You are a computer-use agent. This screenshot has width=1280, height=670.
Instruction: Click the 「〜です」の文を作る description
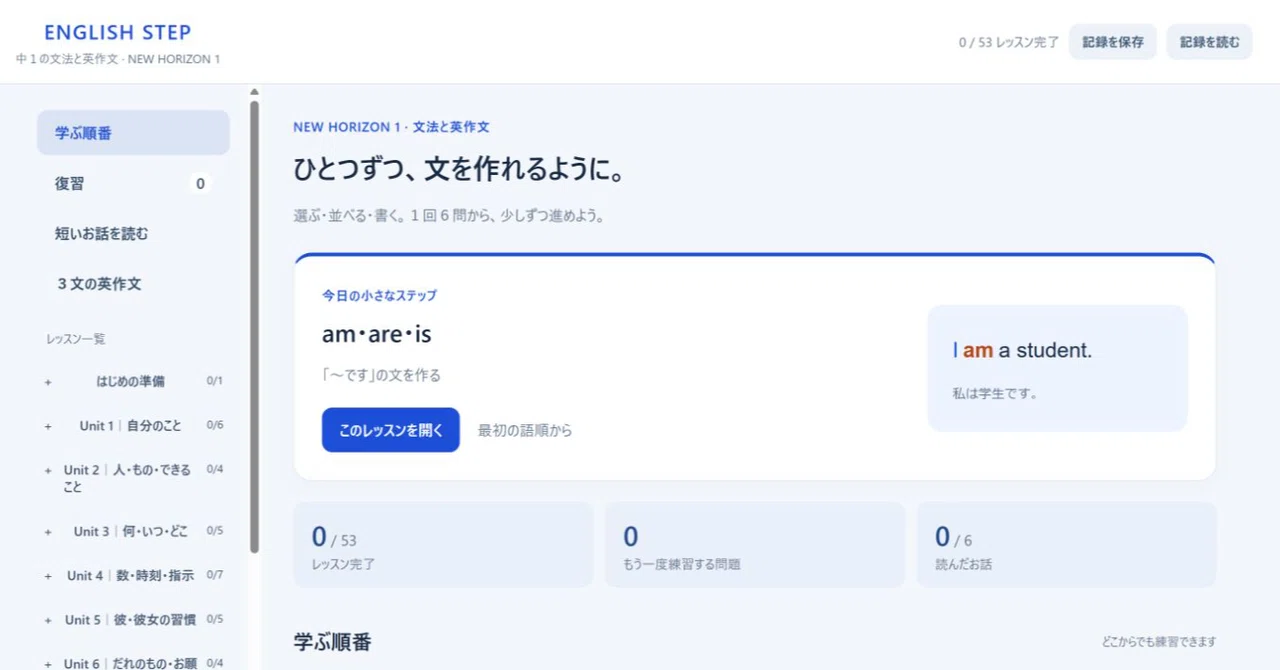point(381,376)
